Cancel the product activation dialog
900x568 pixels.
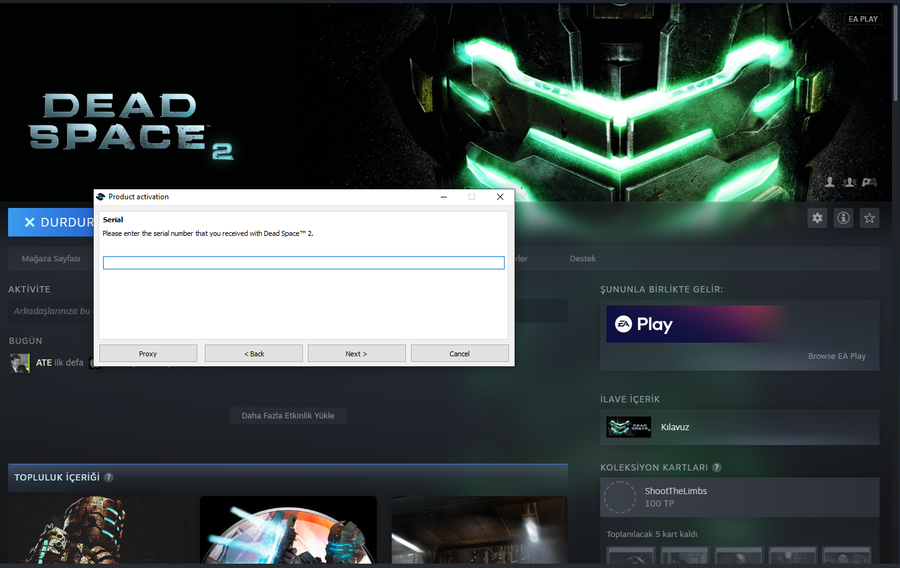coord(460,353)
